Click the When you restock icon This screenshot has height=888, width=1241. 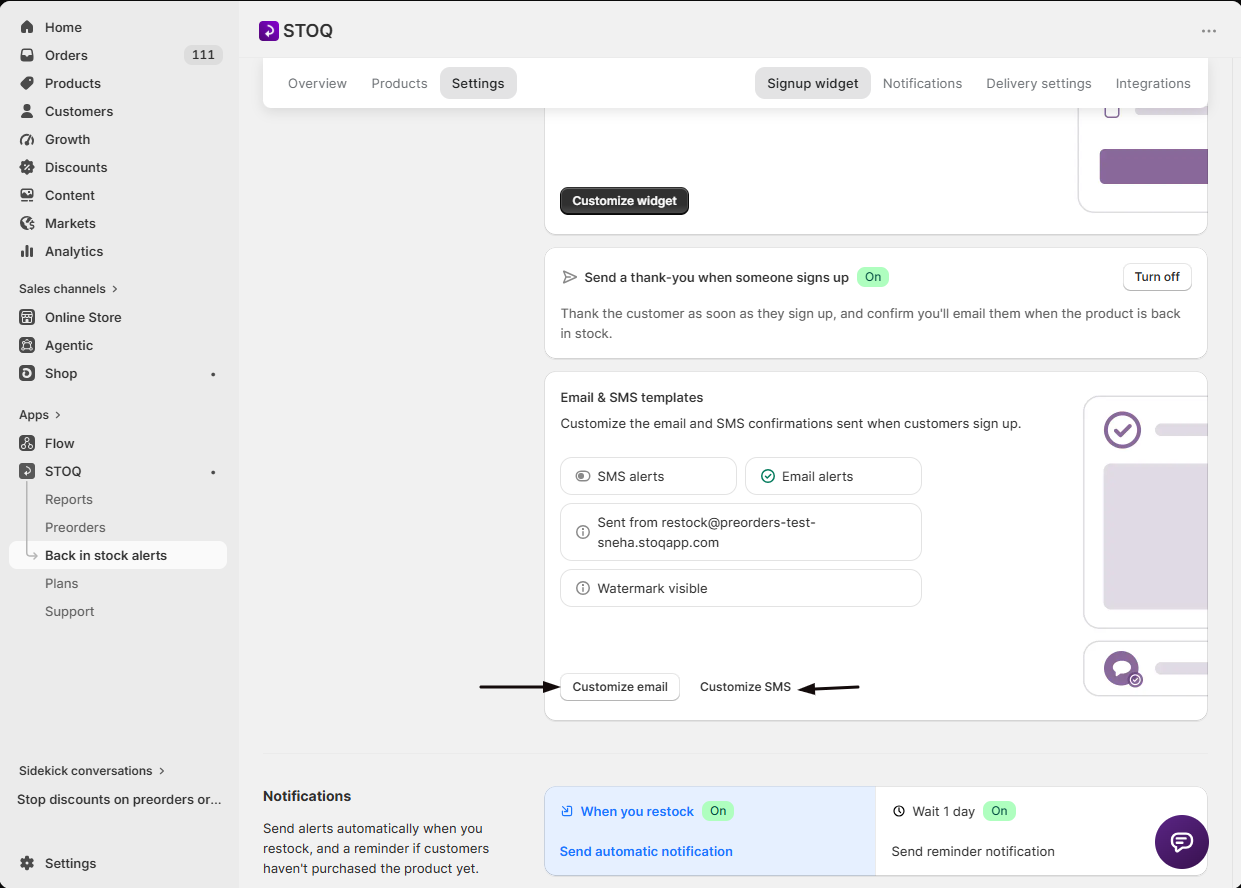pos(567,811)
